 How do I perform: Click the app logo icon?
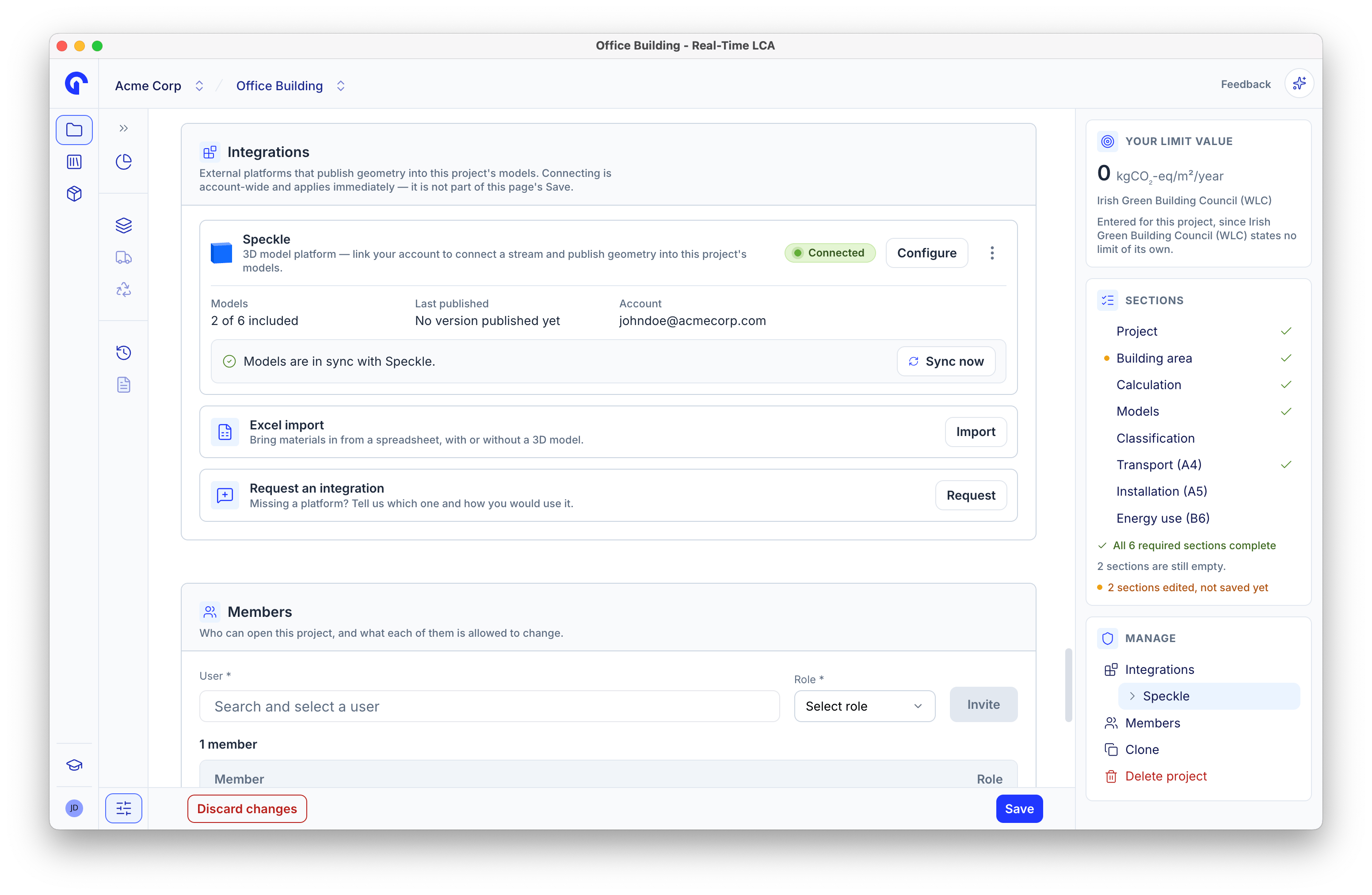[x=76, y=83]
